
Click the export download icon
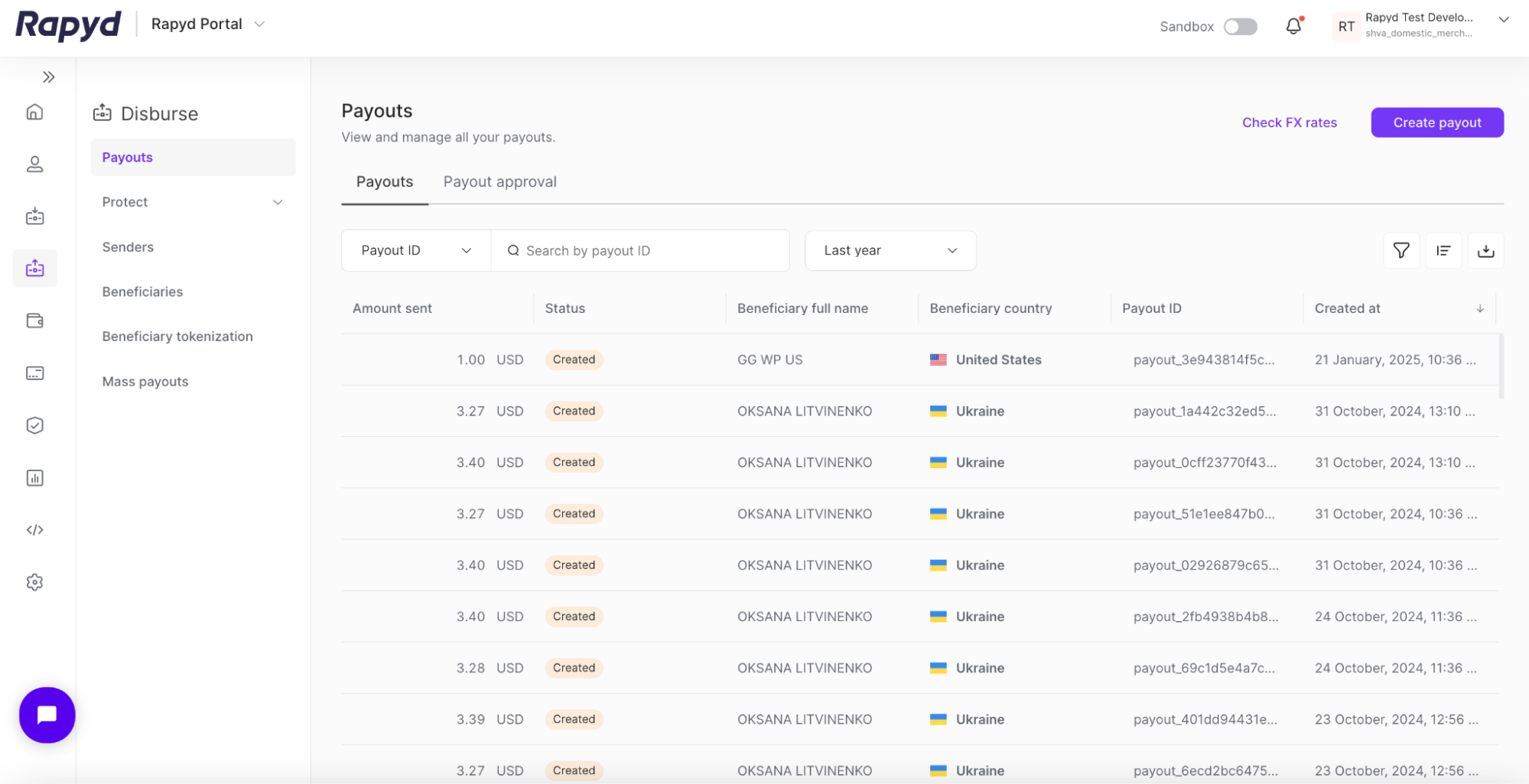[1486, 250]
